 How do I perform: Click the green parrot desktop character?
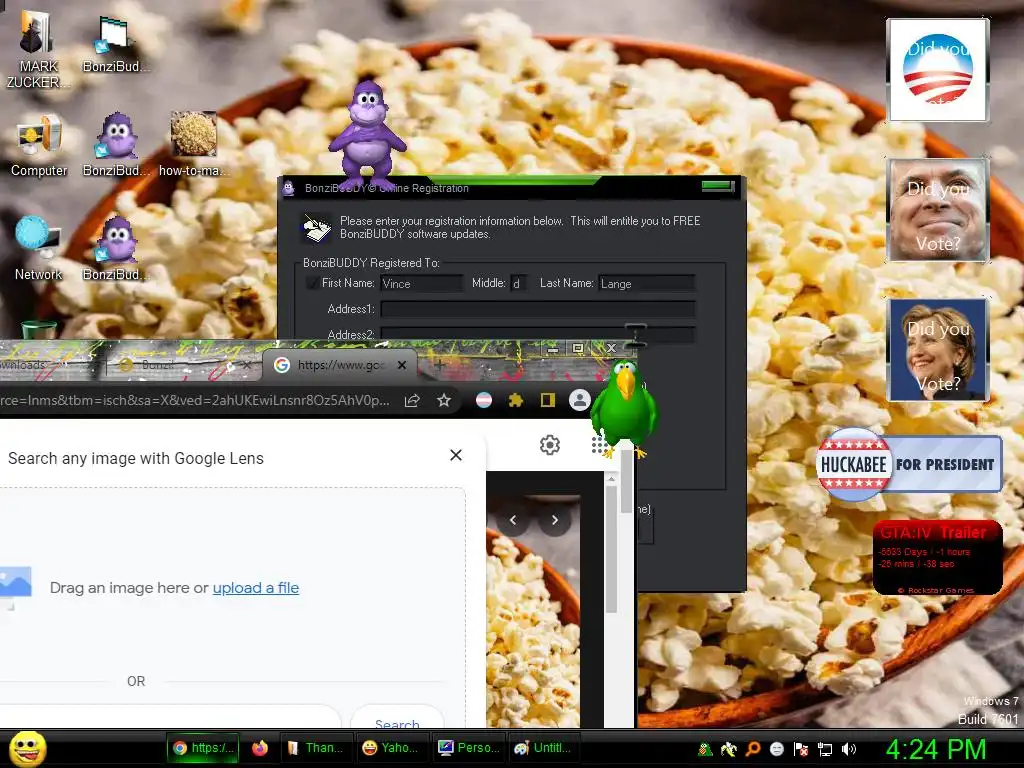[x=624, y=408]
